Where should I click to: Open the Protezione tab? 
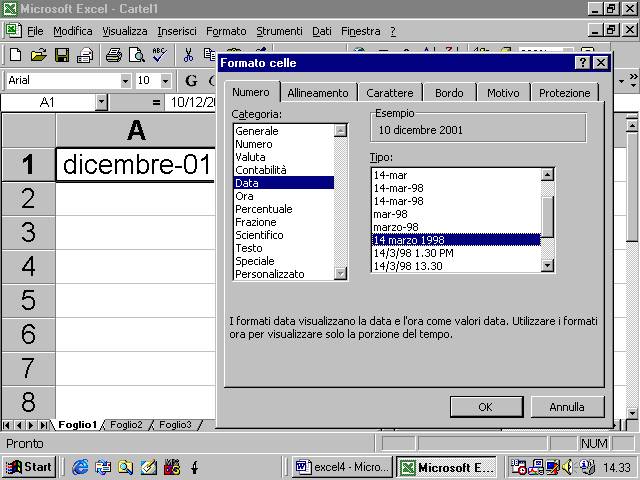click(564, 93)
